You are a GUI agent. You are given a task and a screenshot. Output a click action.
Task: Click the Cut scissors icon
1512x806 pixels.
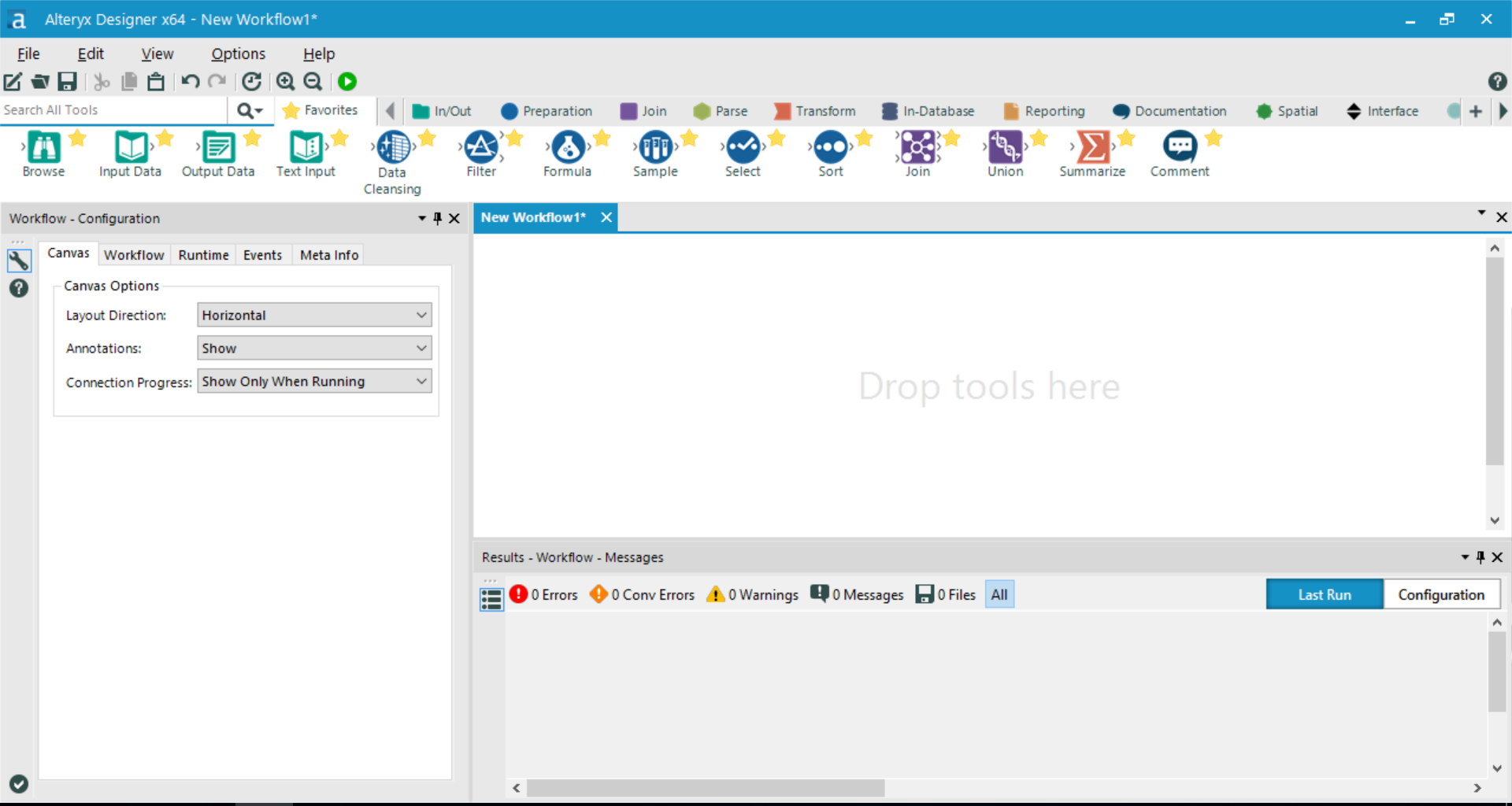coord(102,81)
